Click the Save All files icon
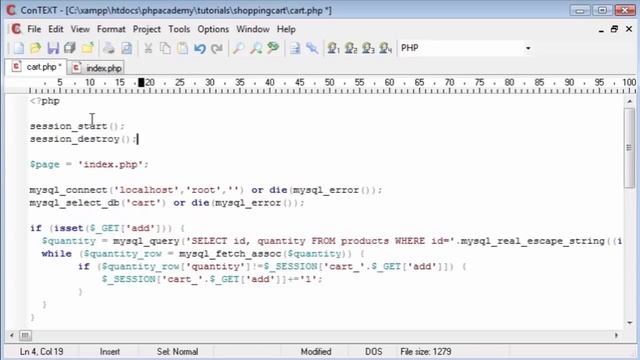The height and width of the screenshot is (360, 640). (70, 48)
